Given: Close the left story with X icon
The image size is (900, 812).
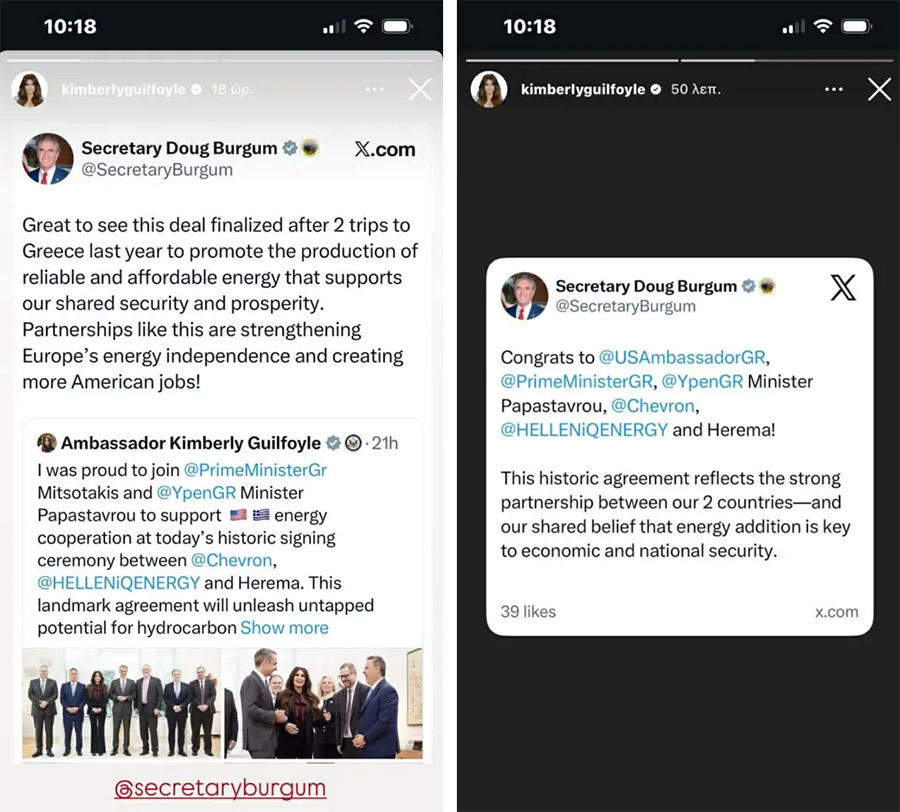Looking at the screenshot, I should point(420,90).
